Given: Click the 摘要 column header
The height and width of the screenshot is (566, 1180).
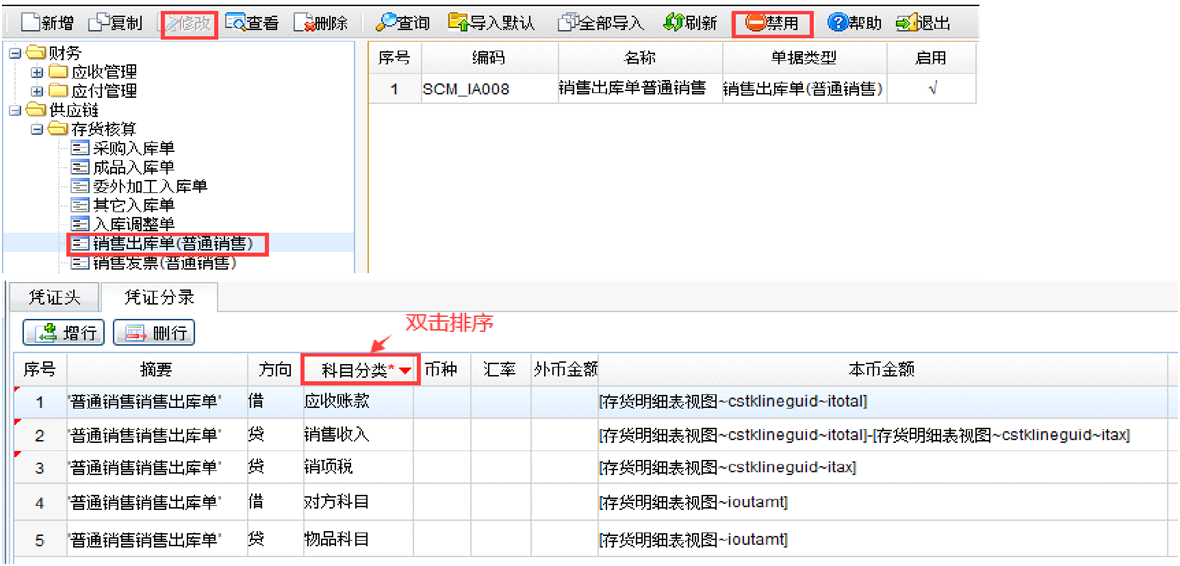Looking at the screenshot, I should [156, 370].
